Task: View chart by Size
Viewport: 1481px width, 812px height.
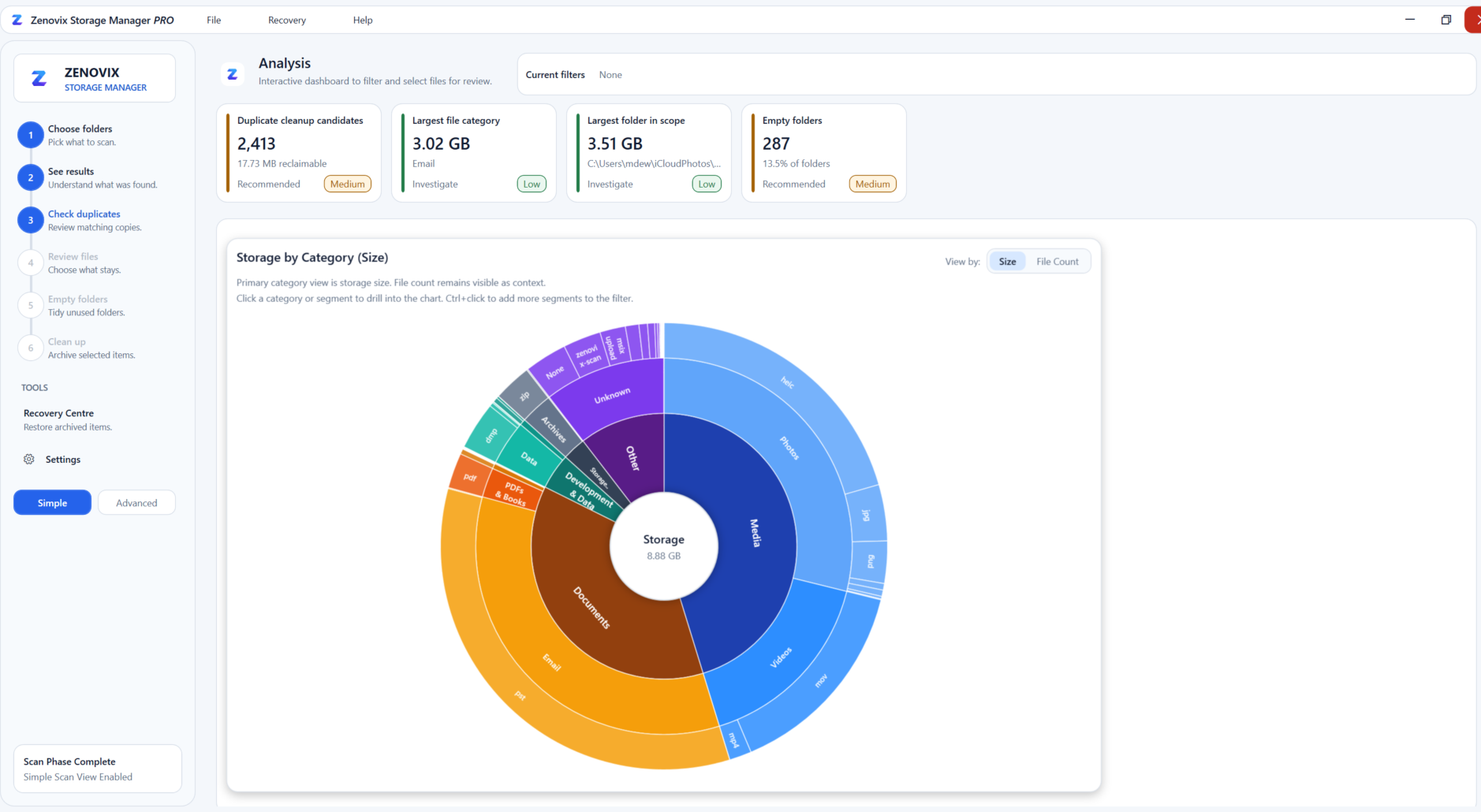Action: [1007, 261]
